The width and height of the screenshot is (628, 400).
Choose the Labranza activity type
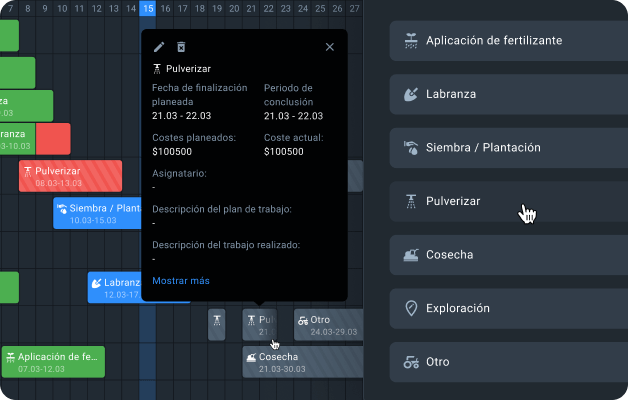(x=509, y=94)
